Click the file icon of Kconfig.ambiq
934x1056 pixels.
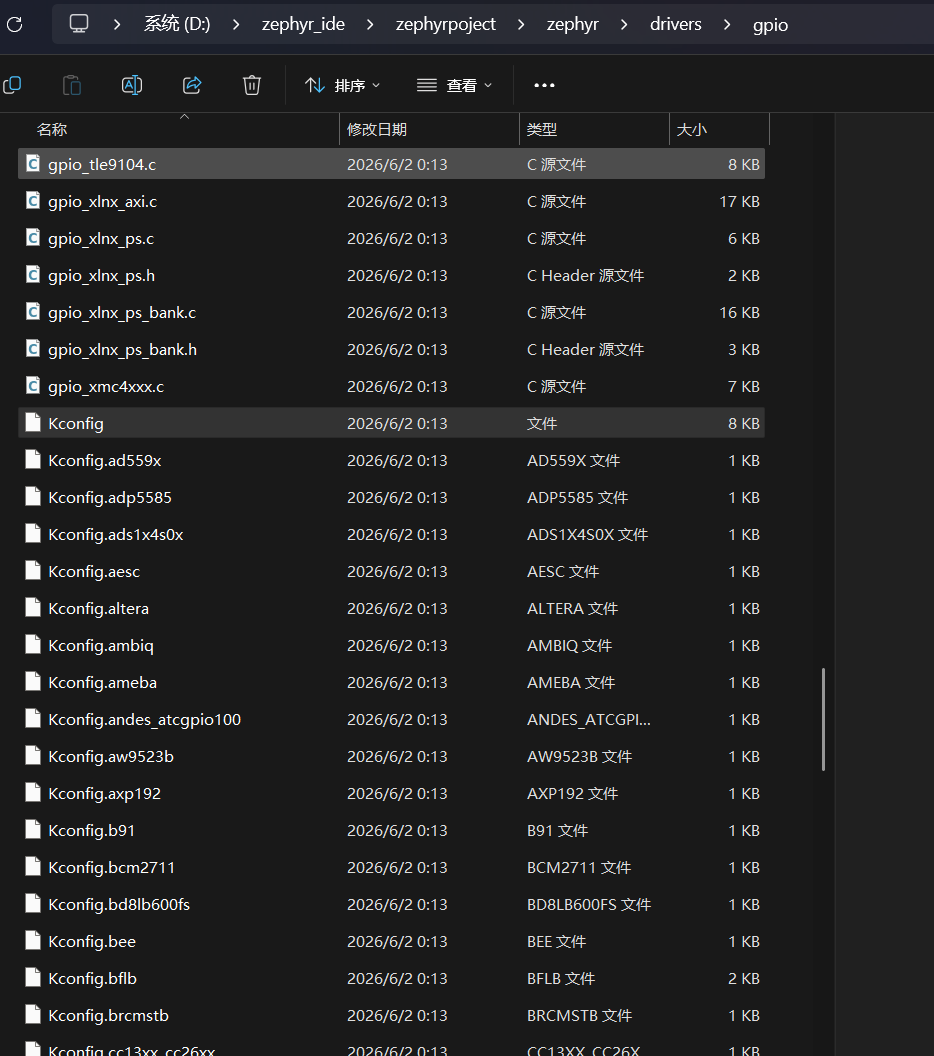[32, 645]
